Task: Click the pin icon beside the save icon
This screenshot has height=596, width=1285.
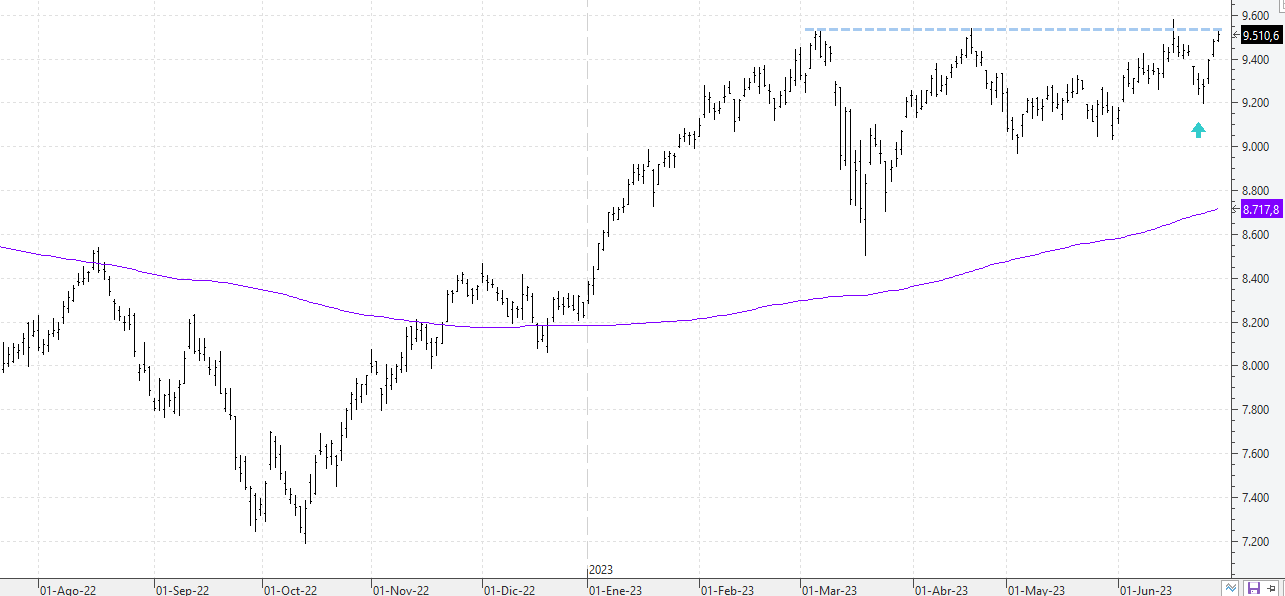Action: [1271, 588]
